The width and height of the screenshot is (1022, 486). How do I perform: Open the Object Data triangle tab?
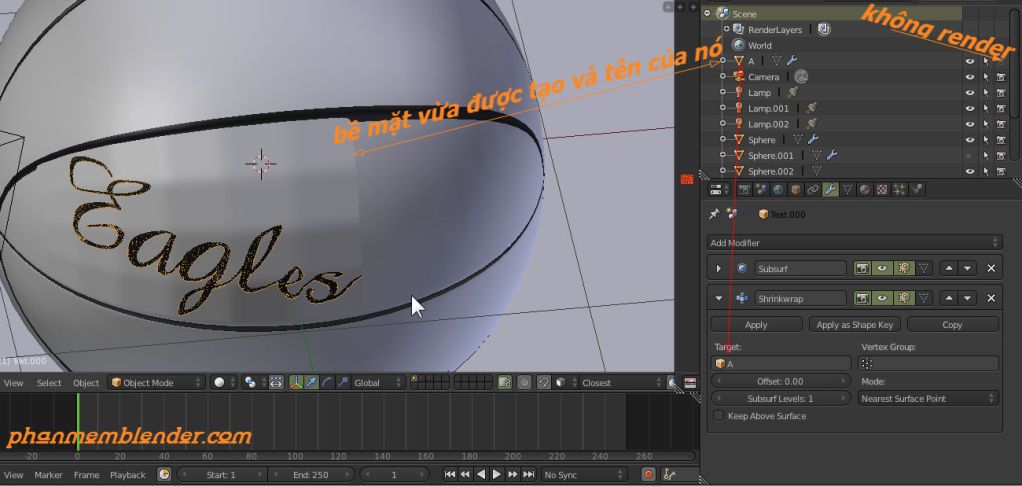(x=847, y=190)
